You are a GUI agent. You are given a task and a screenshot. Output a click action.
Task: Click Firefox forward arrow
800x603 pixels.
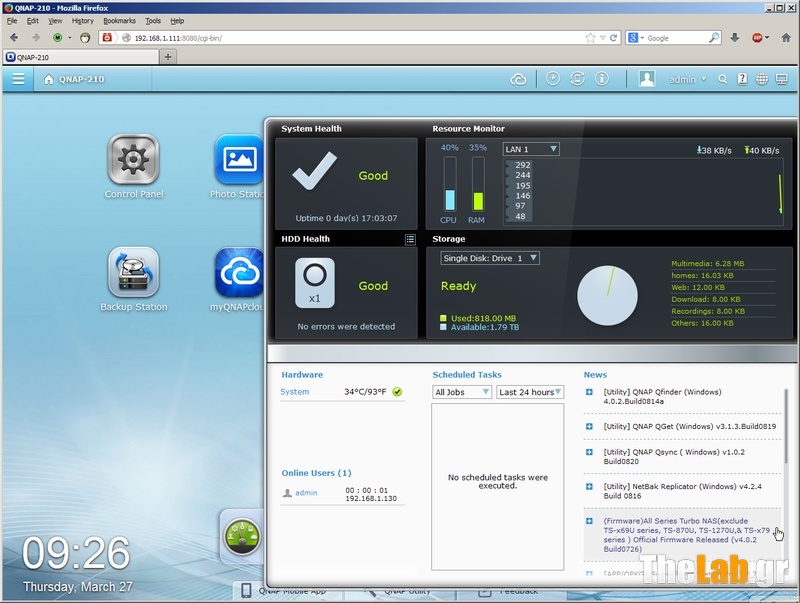[36, 38]
